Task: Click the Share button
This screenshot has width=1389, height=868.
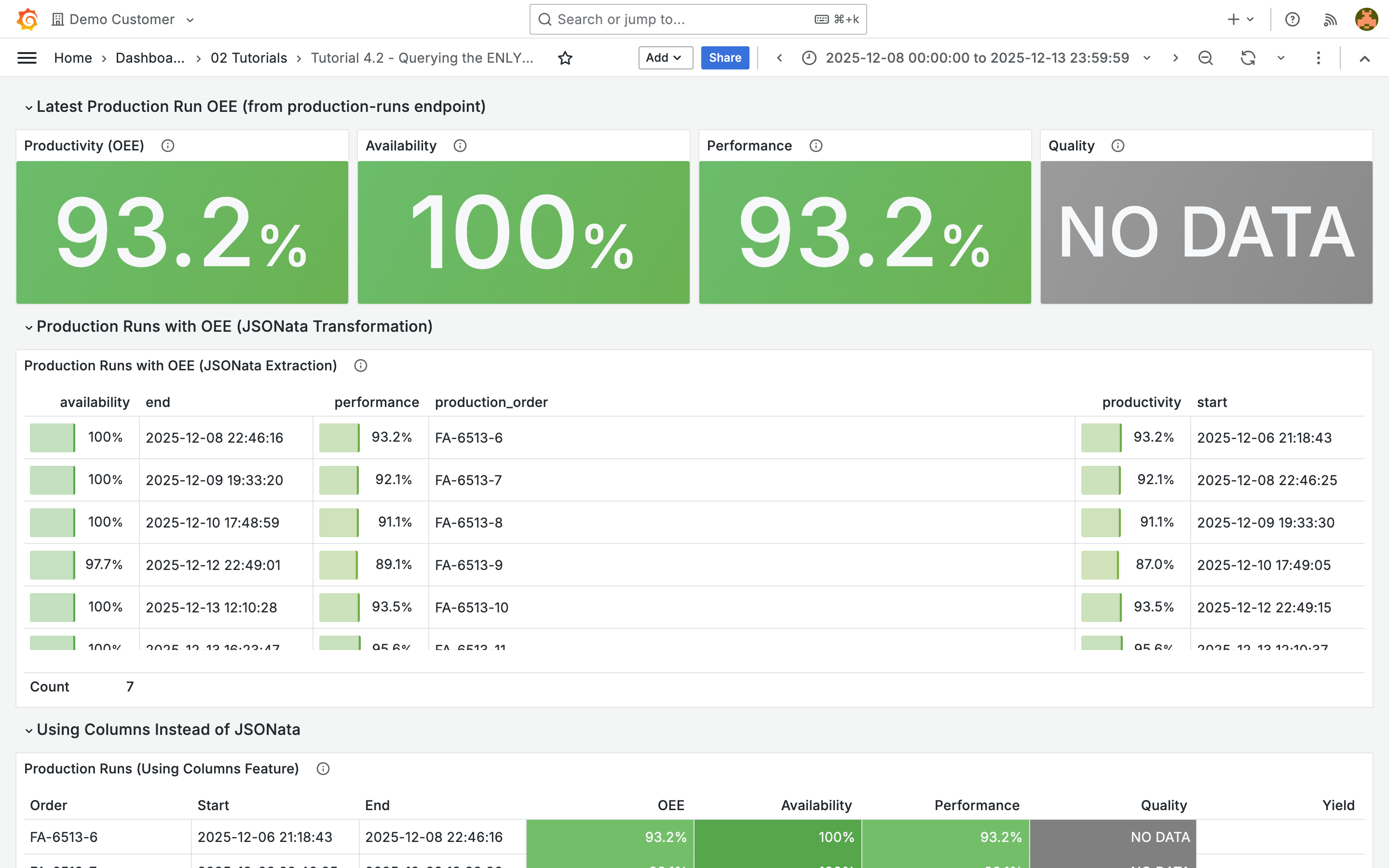Action: point(724,58)
